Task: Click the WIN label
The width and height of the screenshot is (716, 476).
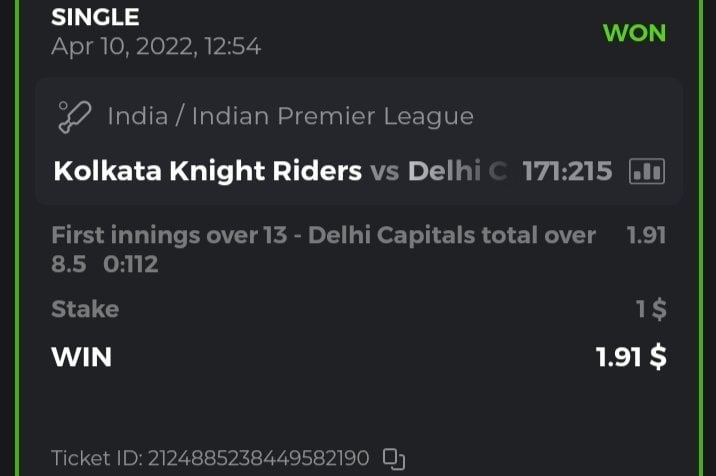Action: point(82,357)
